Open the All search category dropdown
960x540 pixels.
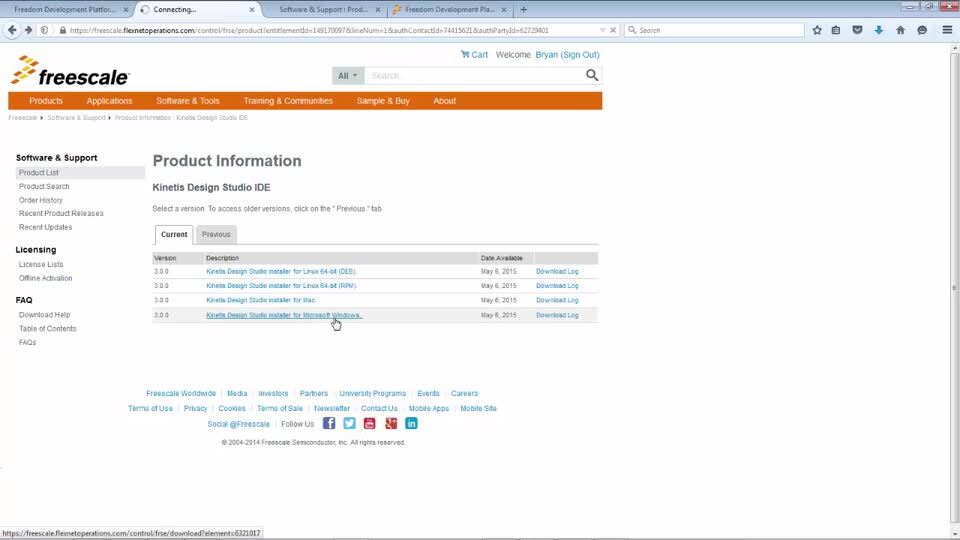click(348, 76)
